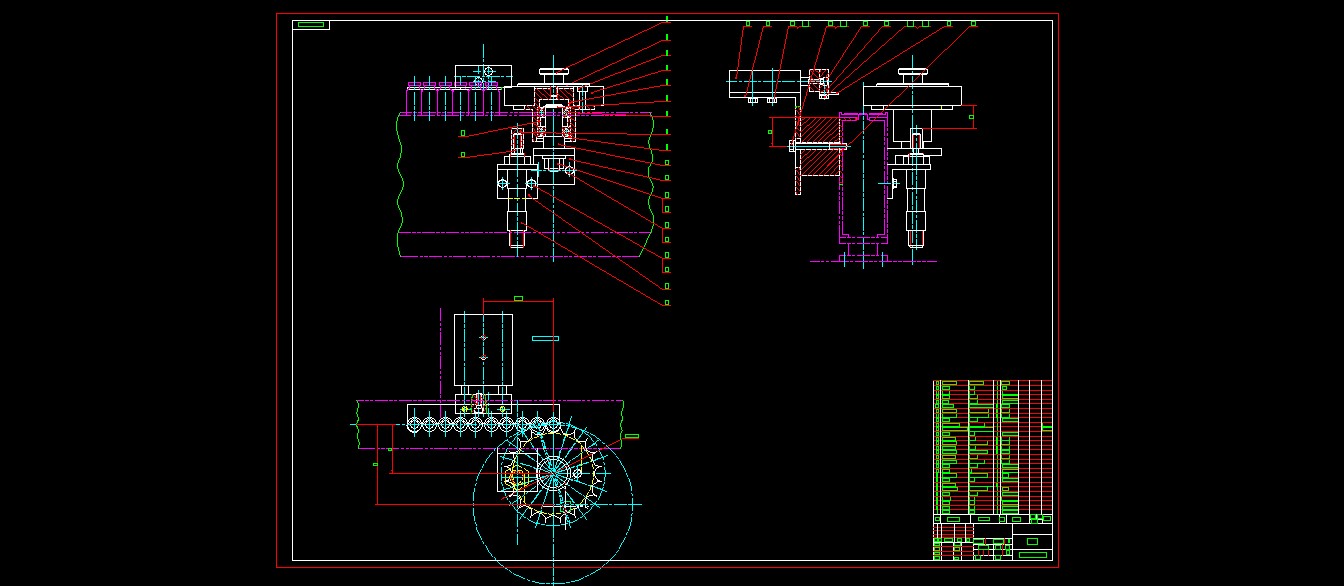Screen dimensions: 1344x586
Task: Select the sprocket wheel's center hub
Action: [x=553, y=471]
